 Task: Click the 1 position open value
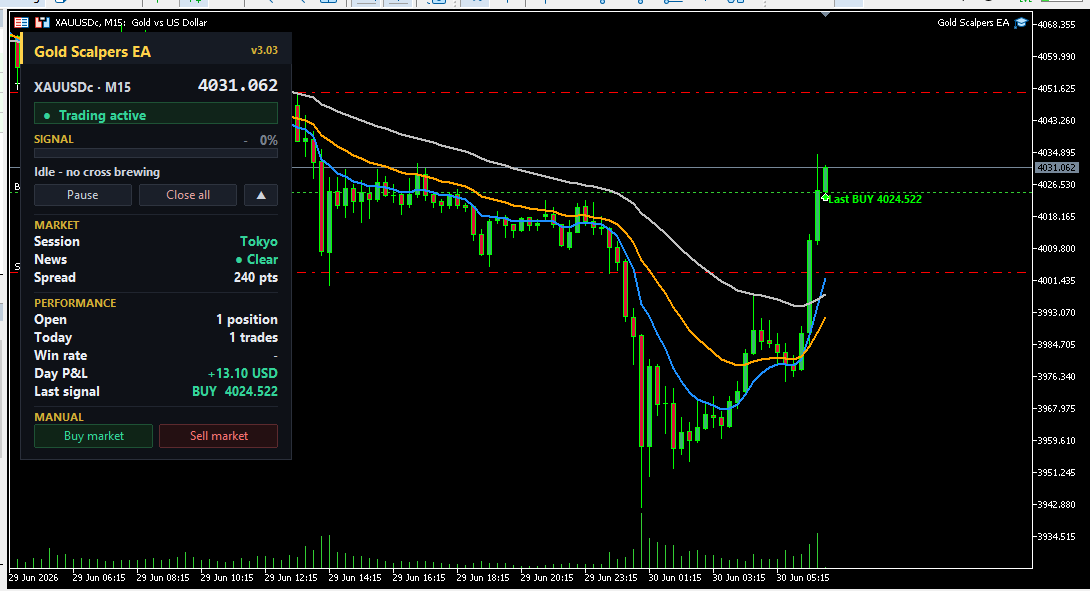(247, 320)
